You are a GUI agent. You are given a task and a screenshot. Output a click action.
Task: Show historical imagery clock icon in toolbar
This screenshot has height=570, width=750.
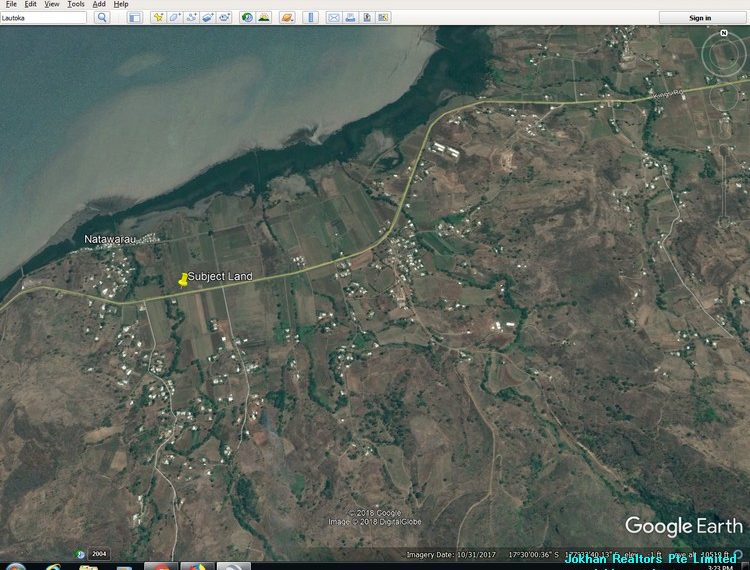pyautogui.click(x=247, y=18)
